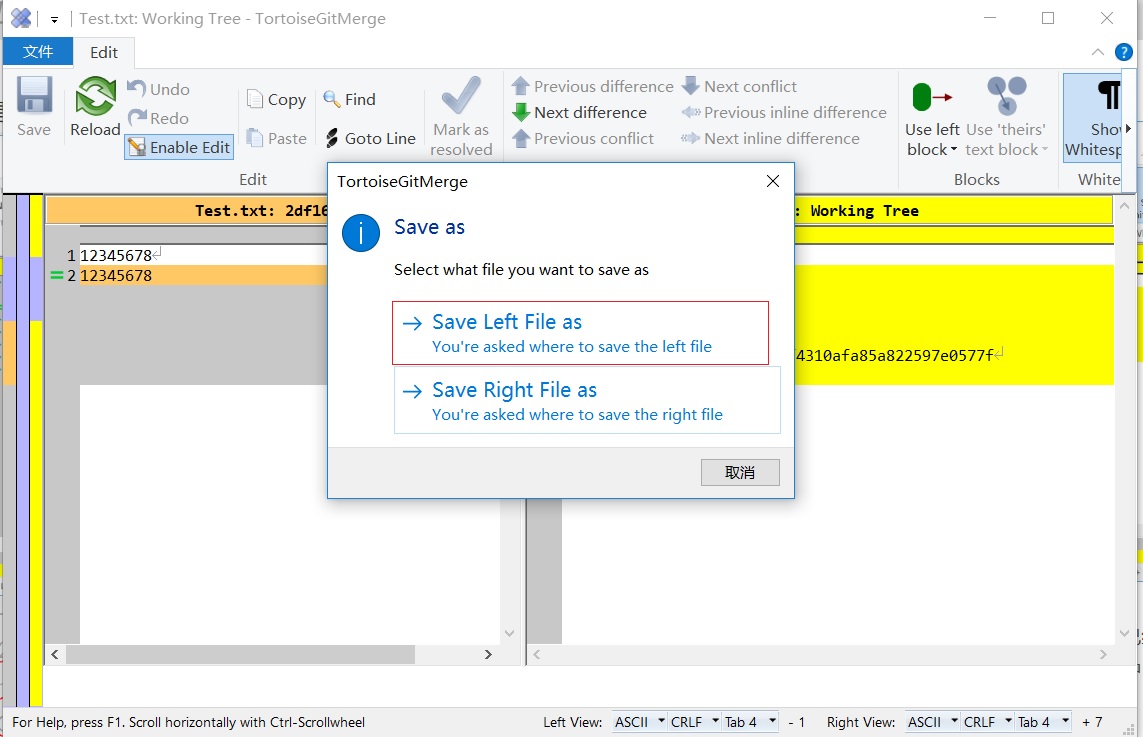
Task: Click right pane scroll down arrow
Action: click(x=1124, y=633)
